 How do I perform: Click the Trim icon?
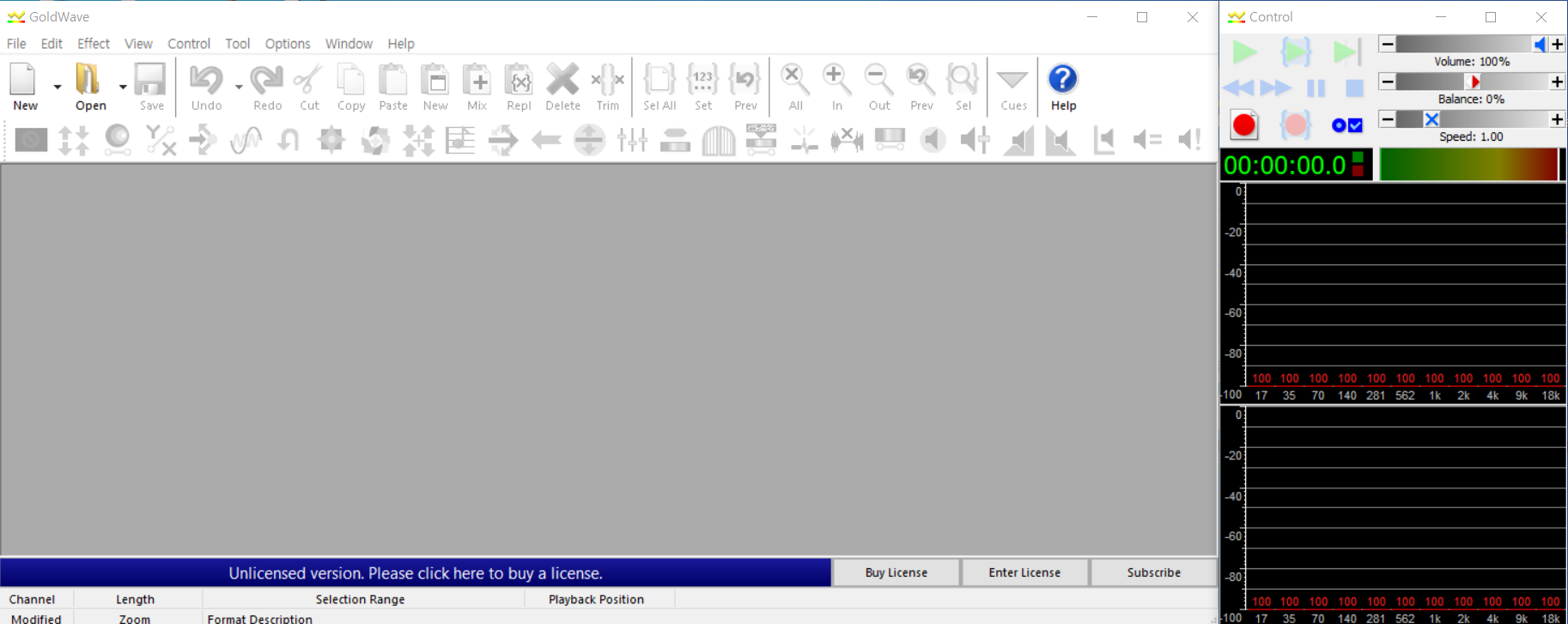[608, 86]
